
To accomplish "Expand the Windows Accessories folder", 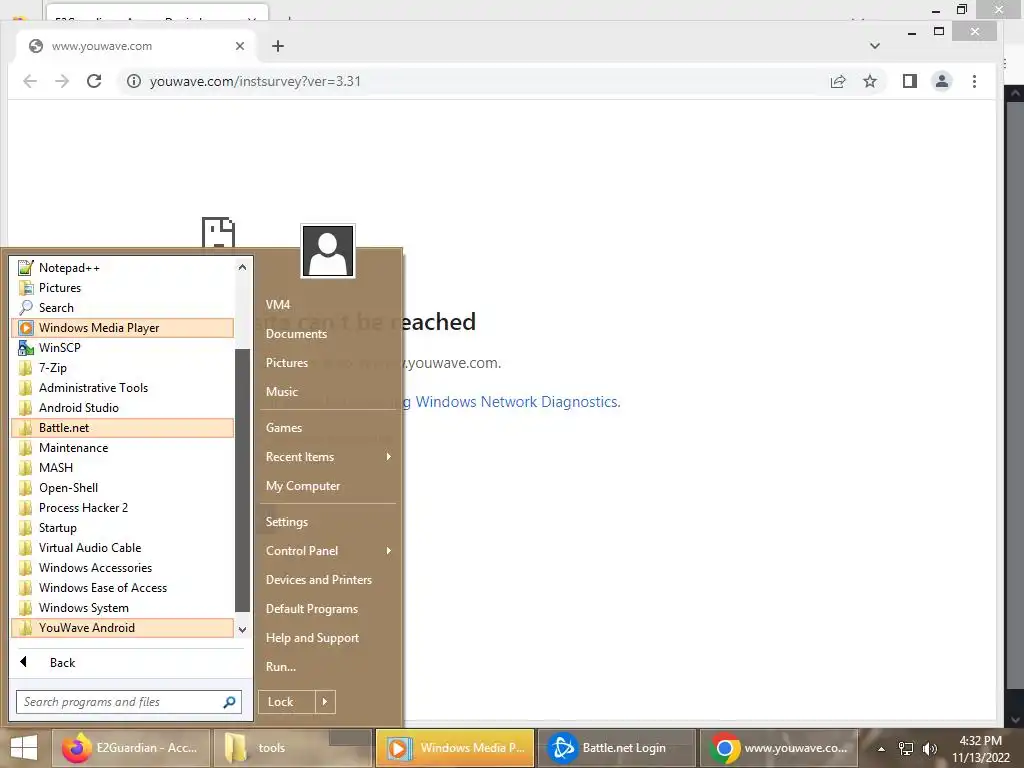I will [x=123, y=568].
